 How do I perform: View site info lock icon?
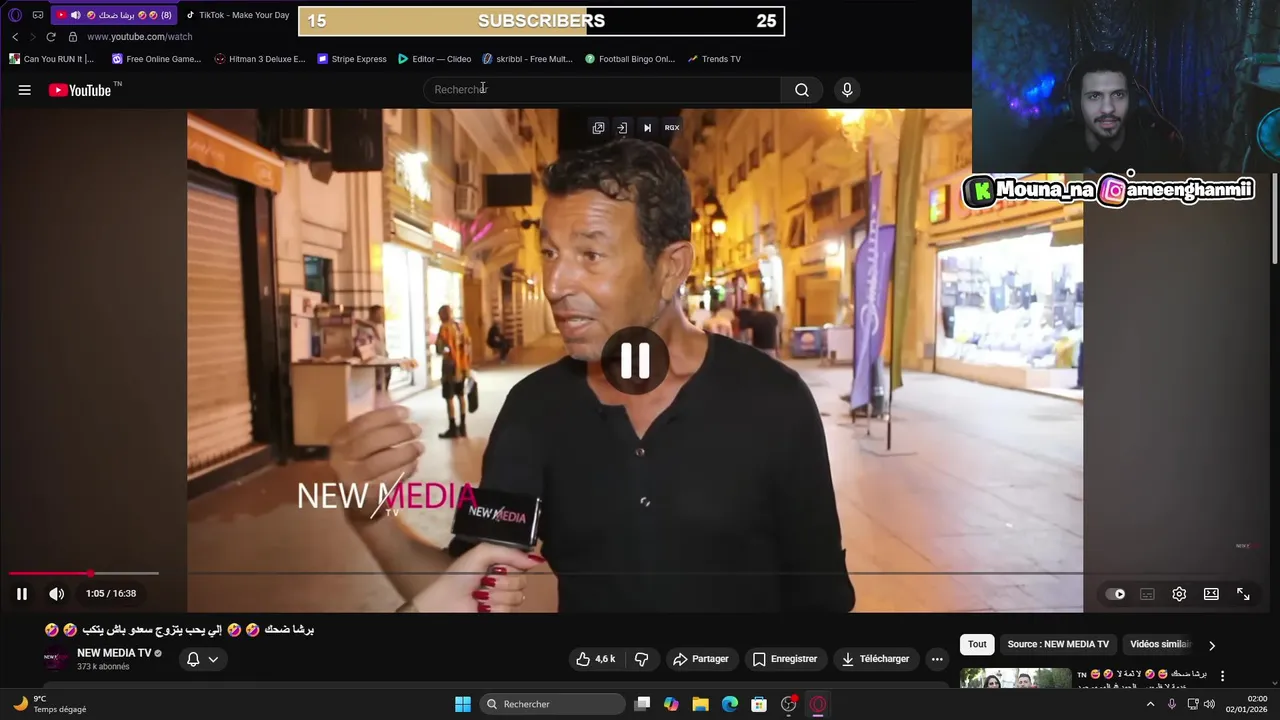pos(72,37)
